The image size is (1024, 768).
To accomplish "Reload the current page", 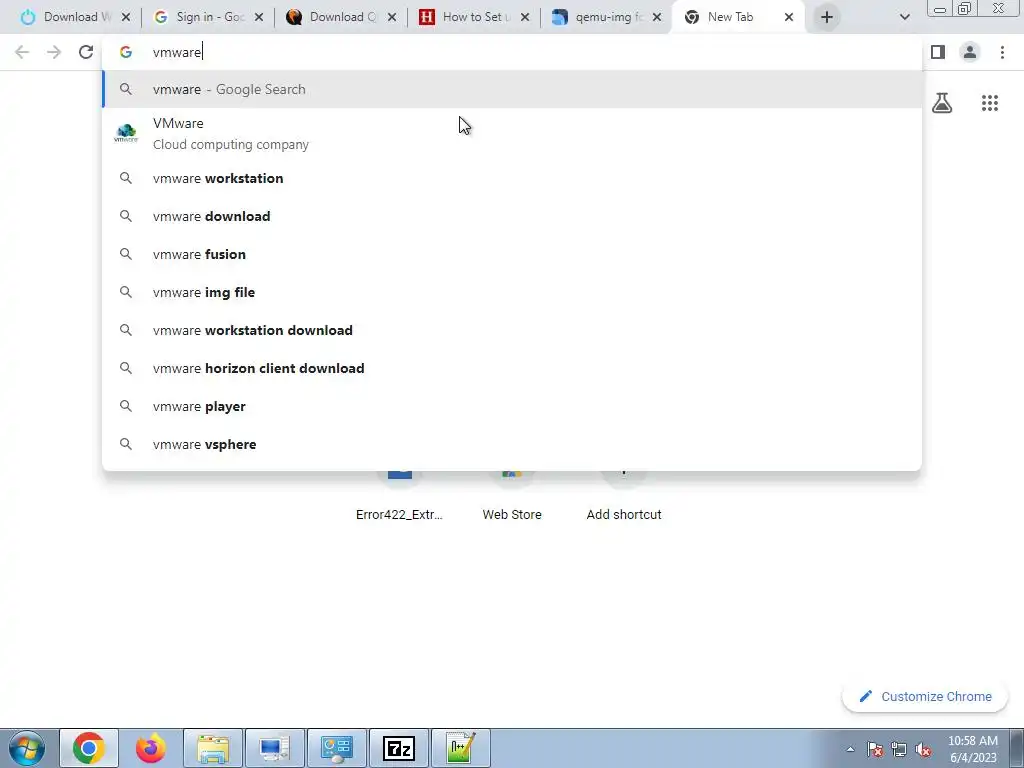I will click(x=86, y=52).
